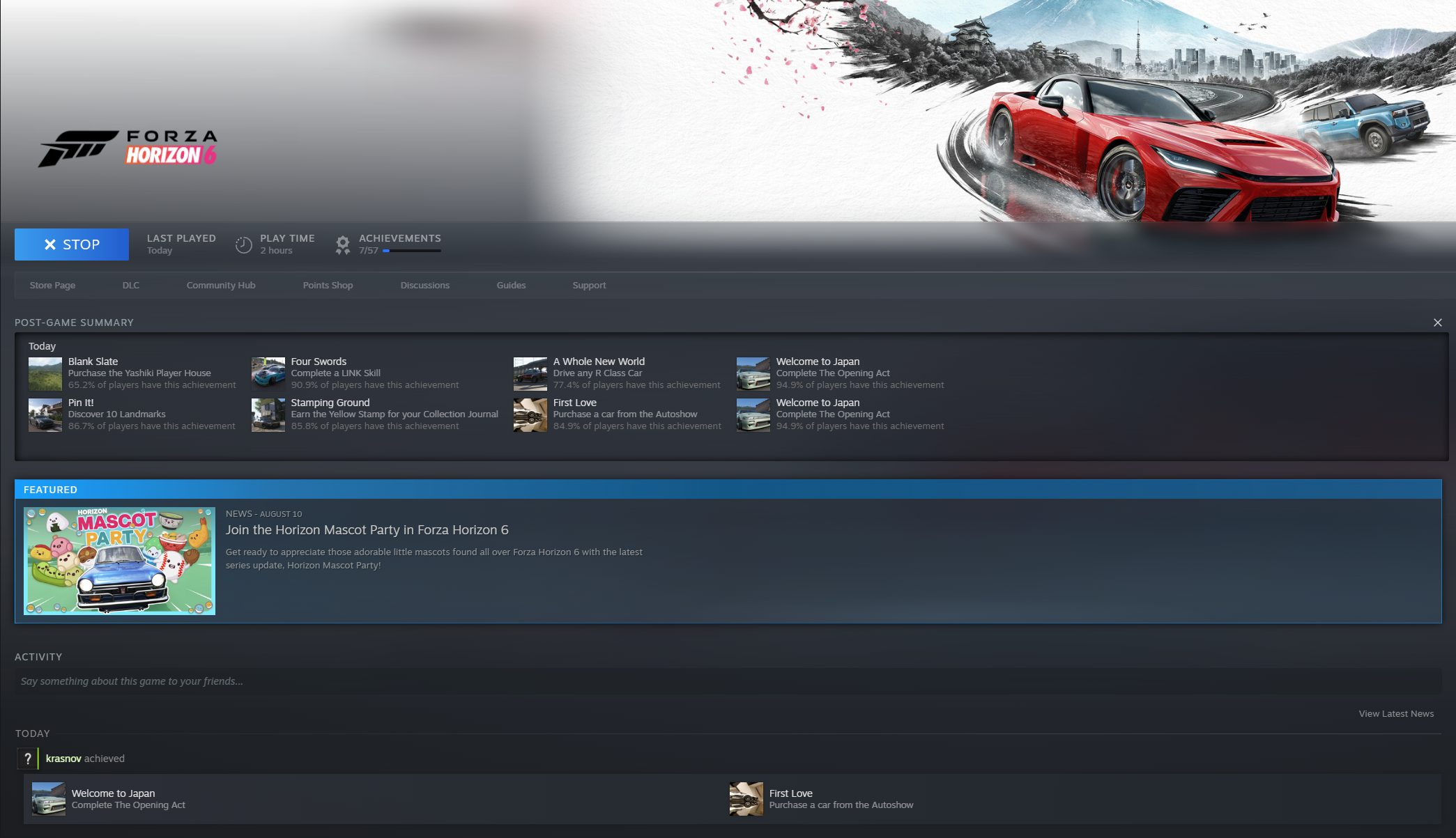This screenshot has height=838, width=1456.
Task: Click '90.9% of players have this achievement'
Action: 375,385
